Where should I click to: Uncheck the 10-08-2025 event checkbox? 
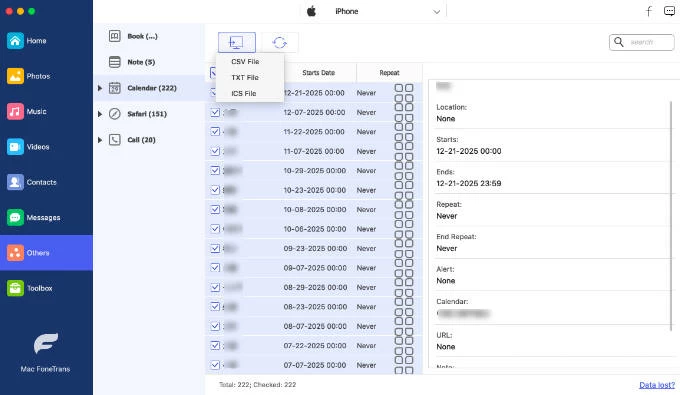[215, 209]
